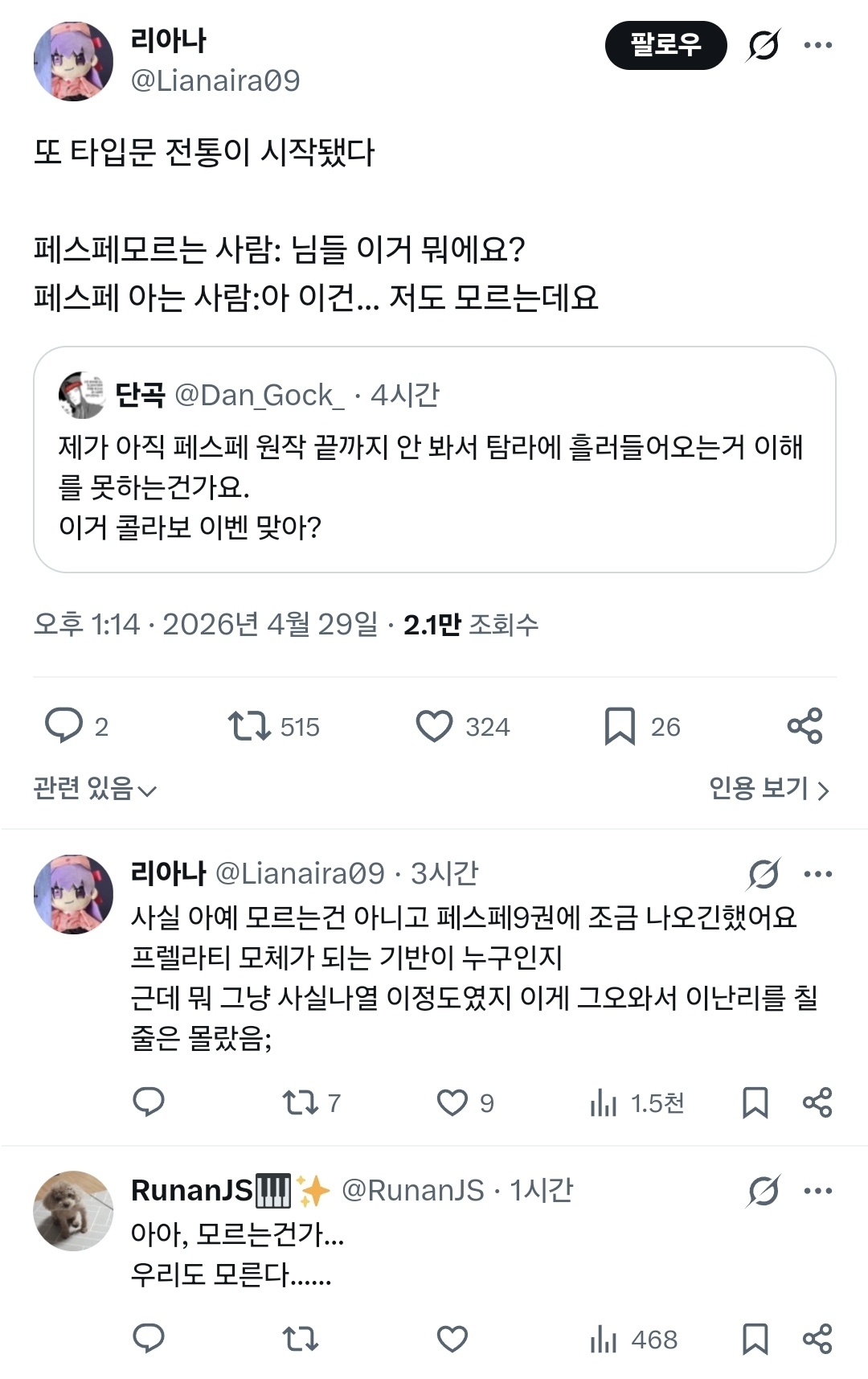Open reply box for RunanJS comment
The image size is (868, 1379).
click(x=149, y=1339)
